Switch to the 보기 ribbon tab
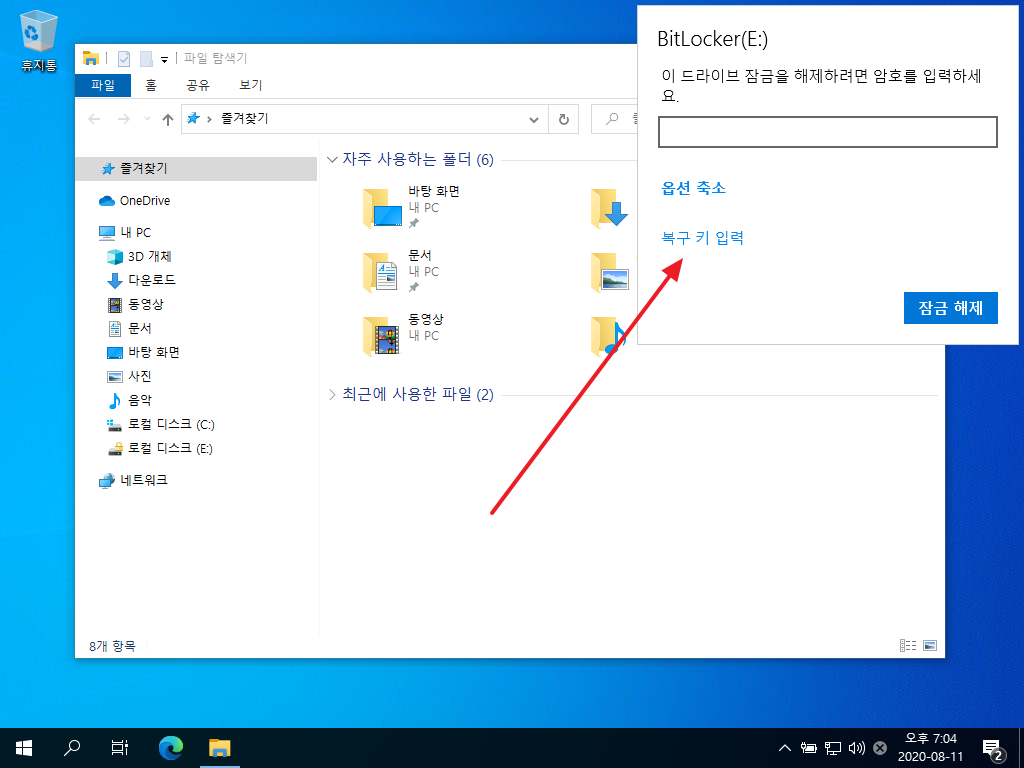The image size is (1024, 768). point(251,85)
